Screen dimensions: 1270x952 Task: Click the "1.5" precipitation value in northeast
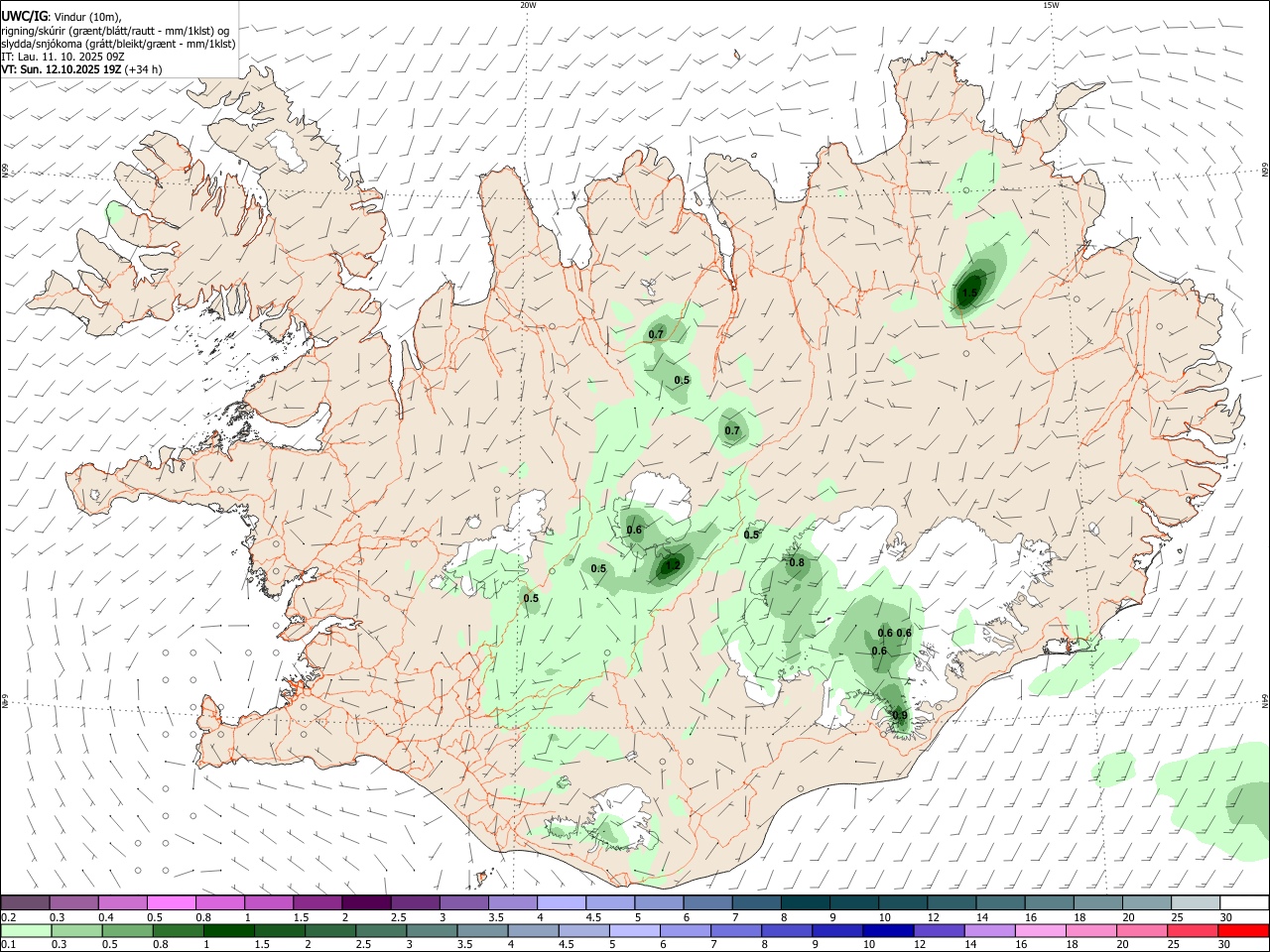tap(969, 293)
